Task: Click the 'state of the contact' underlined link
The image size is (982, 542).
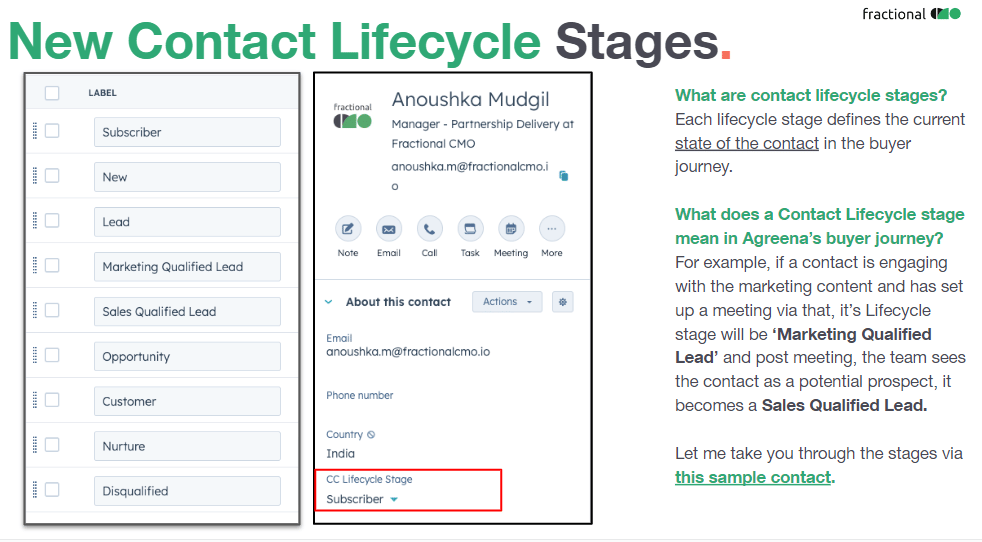Action: (x=747, y=143)
